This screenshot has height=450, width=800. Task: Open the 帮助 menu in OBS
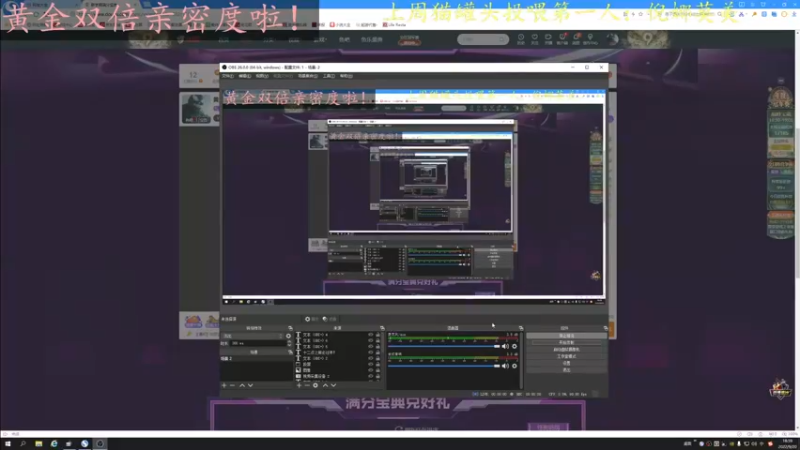346,76
